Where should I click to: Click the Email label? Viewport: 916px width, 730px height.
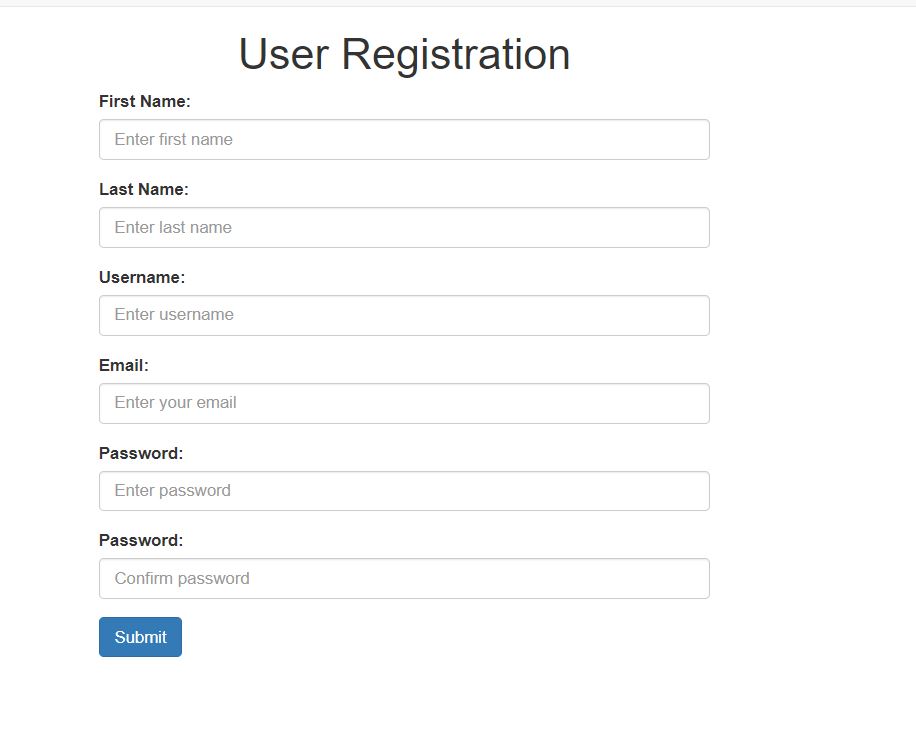point(122,365)
